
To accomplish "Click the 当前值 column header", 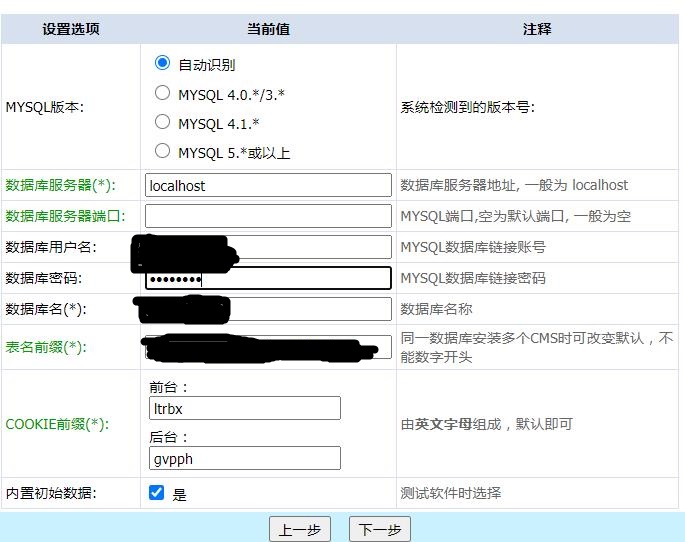I will point(268,29).
